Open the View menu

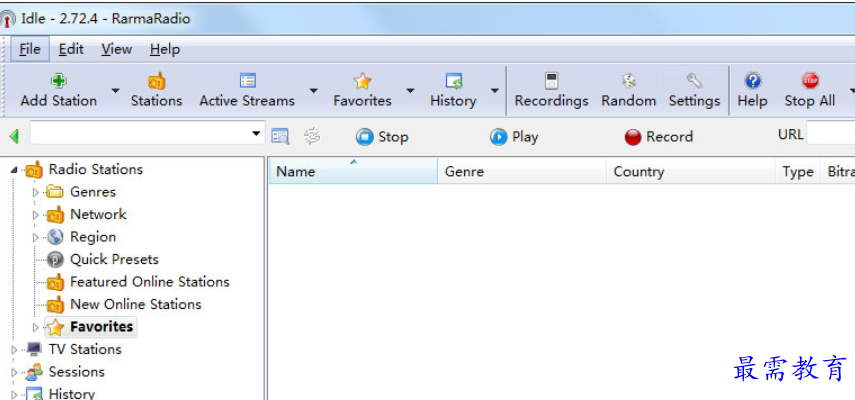pyautogui.click(x=116, y=49)
